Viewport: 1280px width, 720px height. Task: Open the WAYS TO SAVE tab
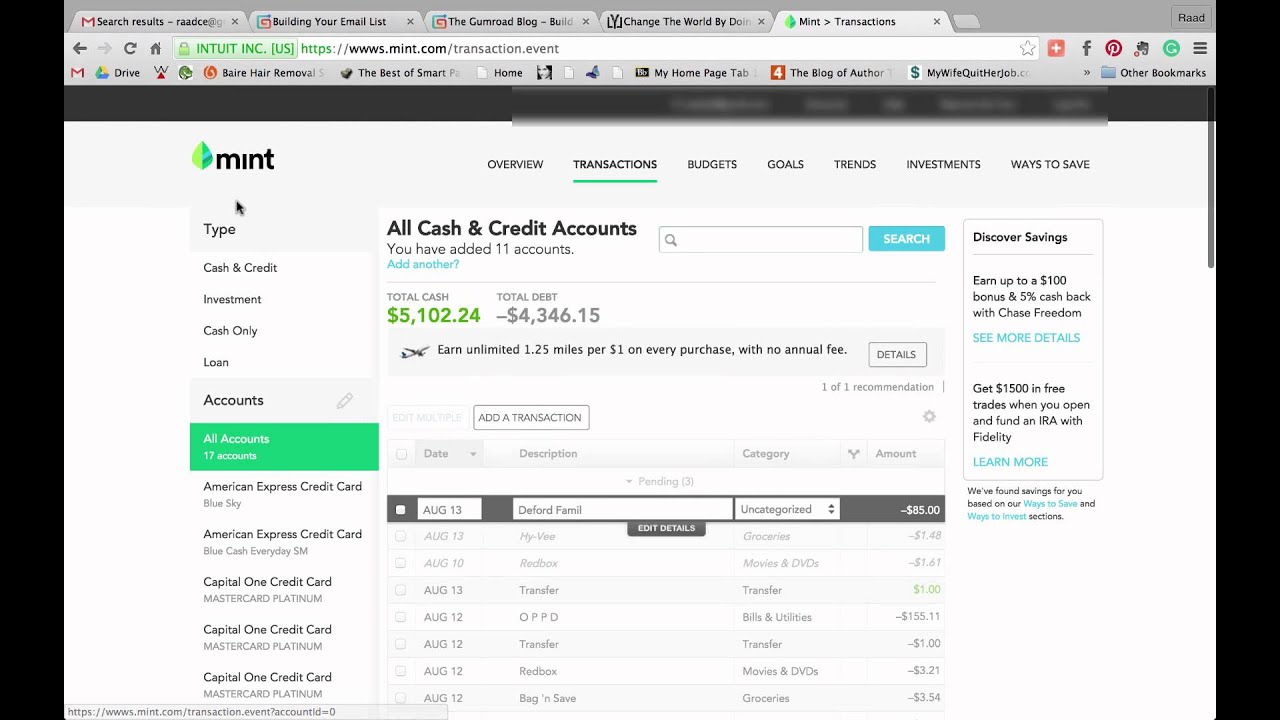[1050, 164]
